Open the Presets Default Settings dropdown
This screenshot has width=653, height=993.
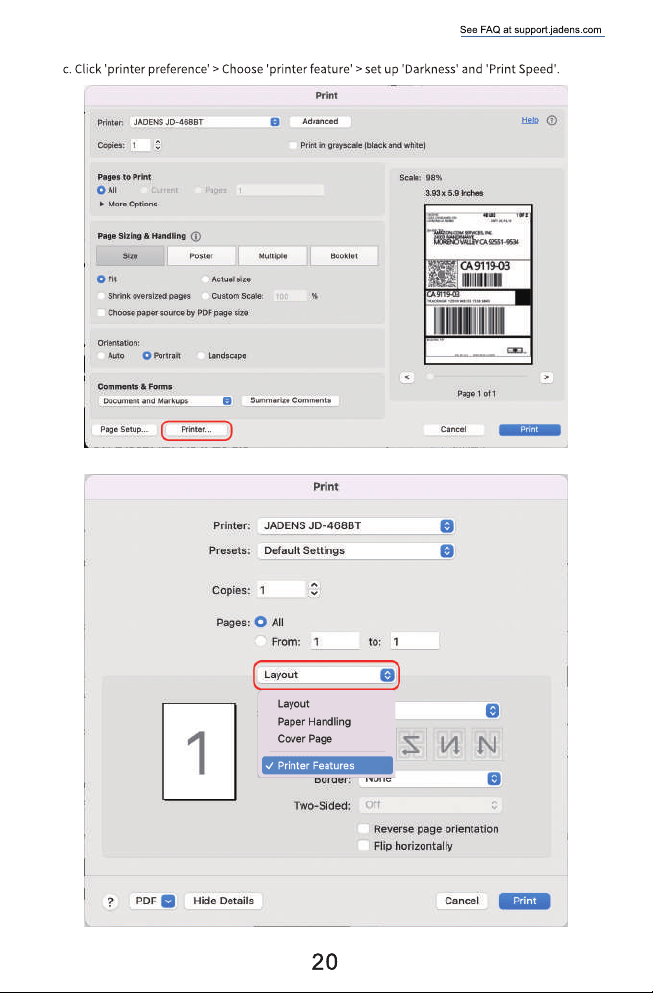pos(356,550)
